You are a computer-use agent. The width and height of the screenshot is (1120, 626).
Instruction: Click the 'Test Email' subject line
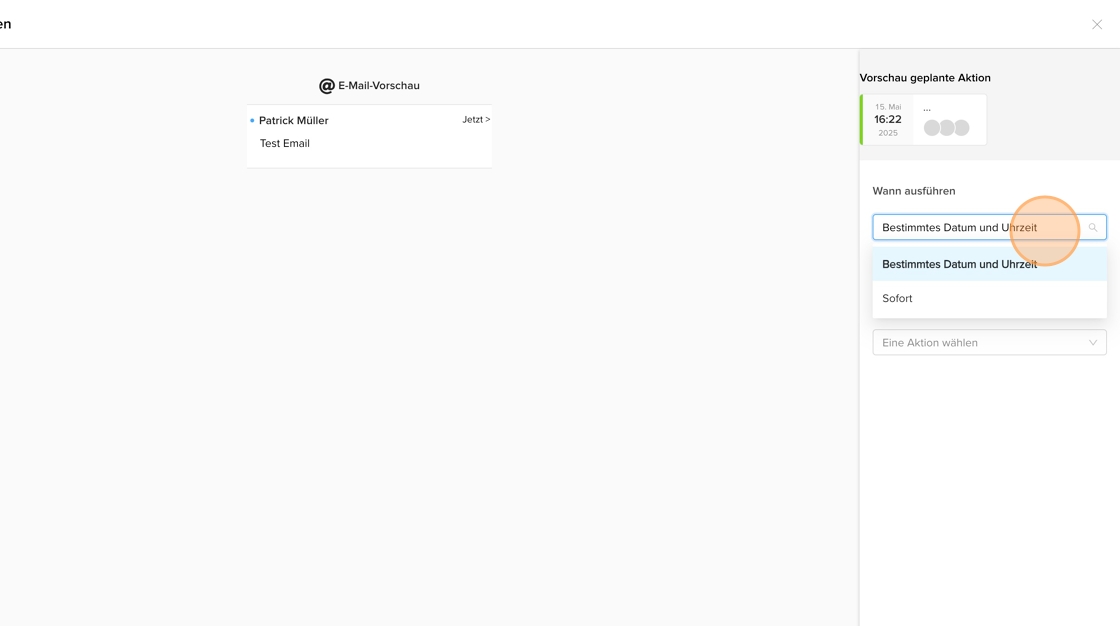click(x=284, y=143)
